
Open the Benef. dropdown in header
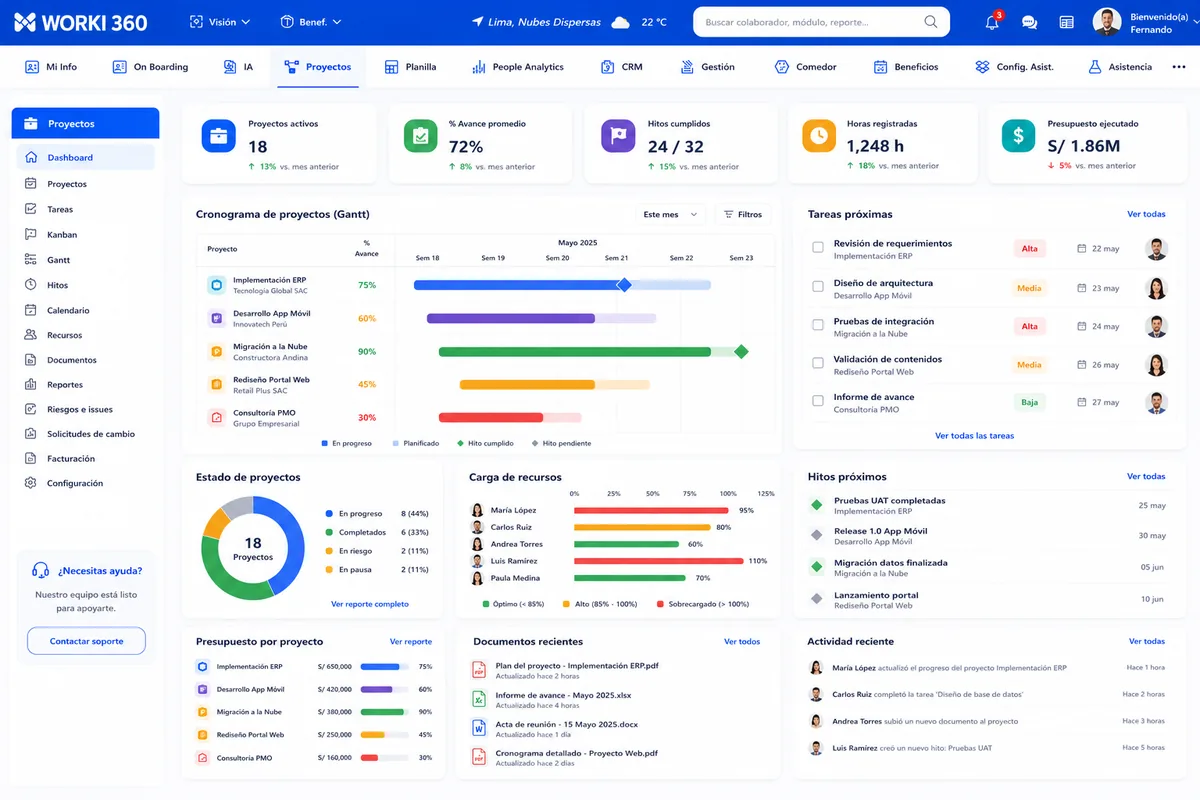311,22
